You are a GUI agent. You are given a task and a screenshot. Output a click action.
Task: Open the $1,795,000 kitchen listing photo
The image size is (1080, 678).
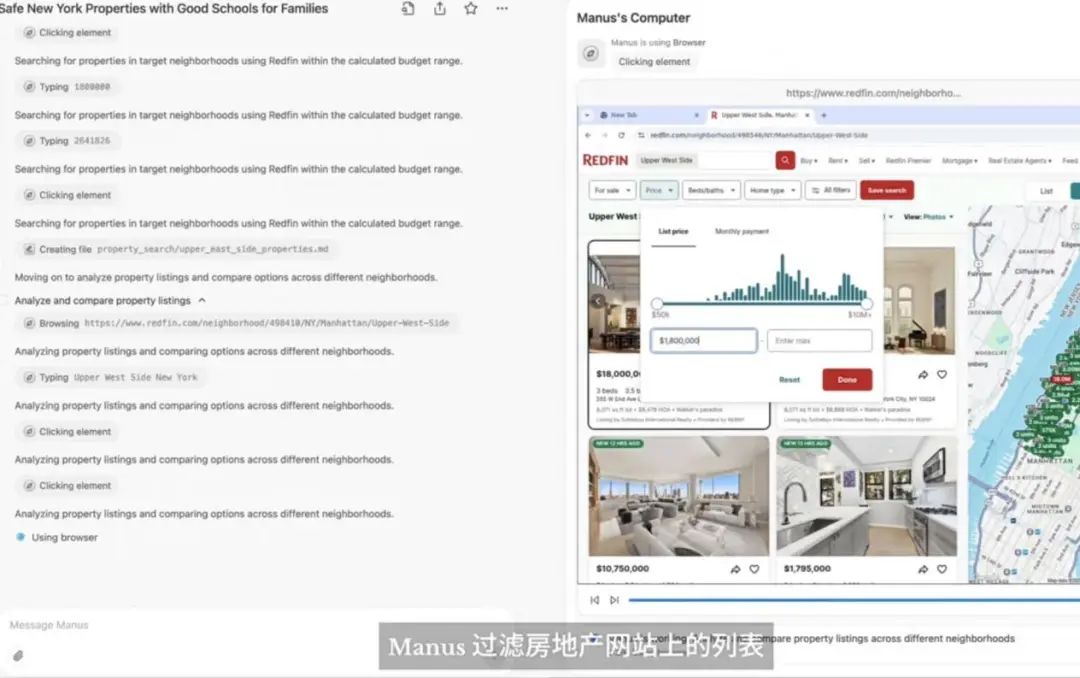(x=866, y=496)
